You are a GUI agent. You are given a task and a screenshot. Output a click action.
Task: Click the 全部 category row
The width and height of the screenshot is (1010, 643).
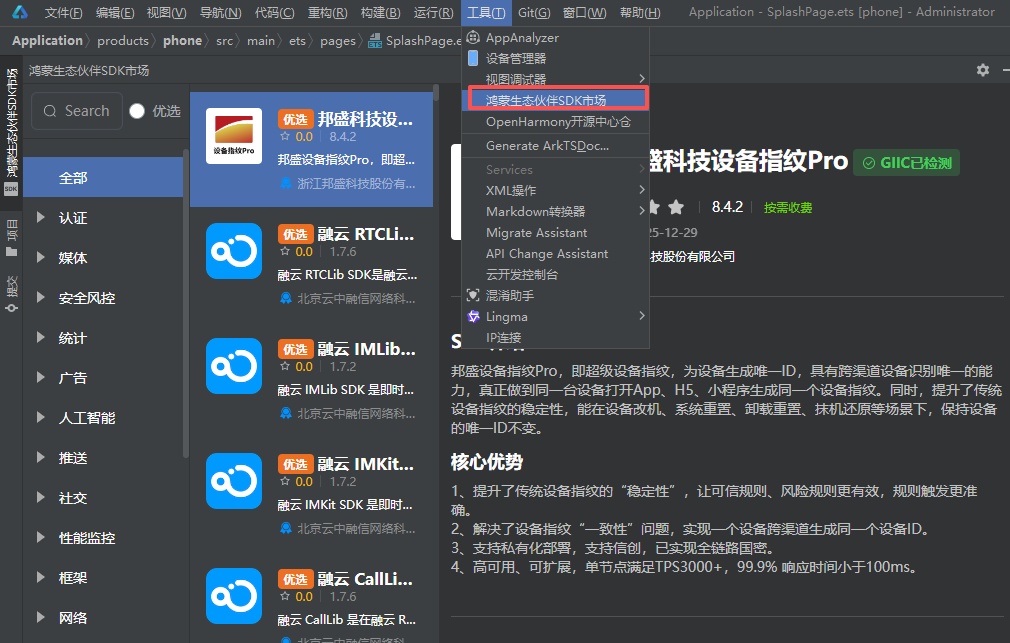[103, 178]
